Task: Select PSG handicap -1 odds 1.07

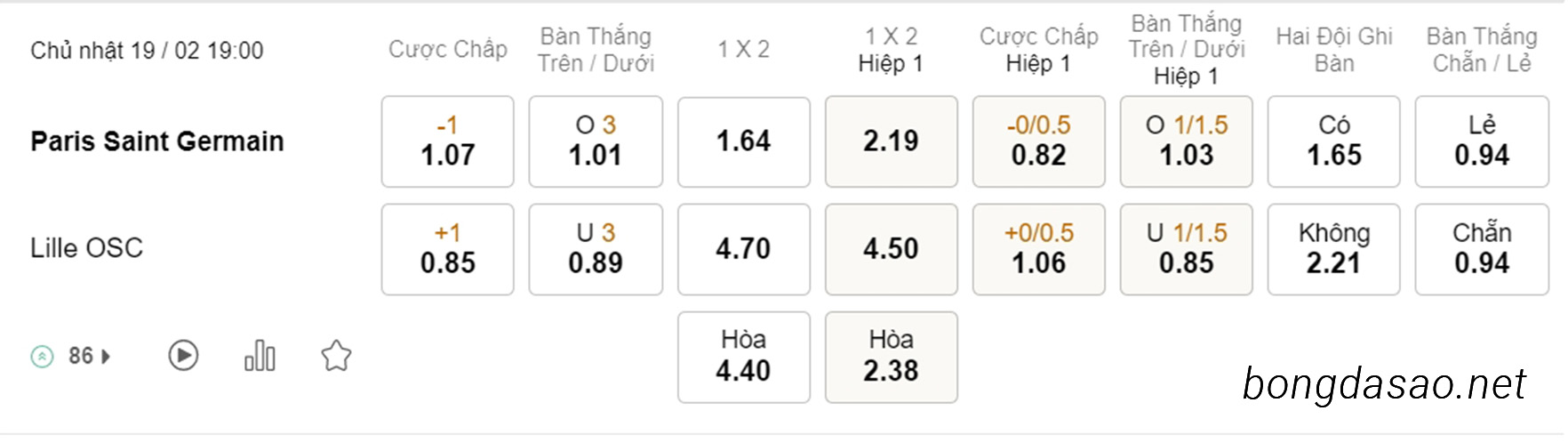Action: pyautogui.click(x=448, y=141)
